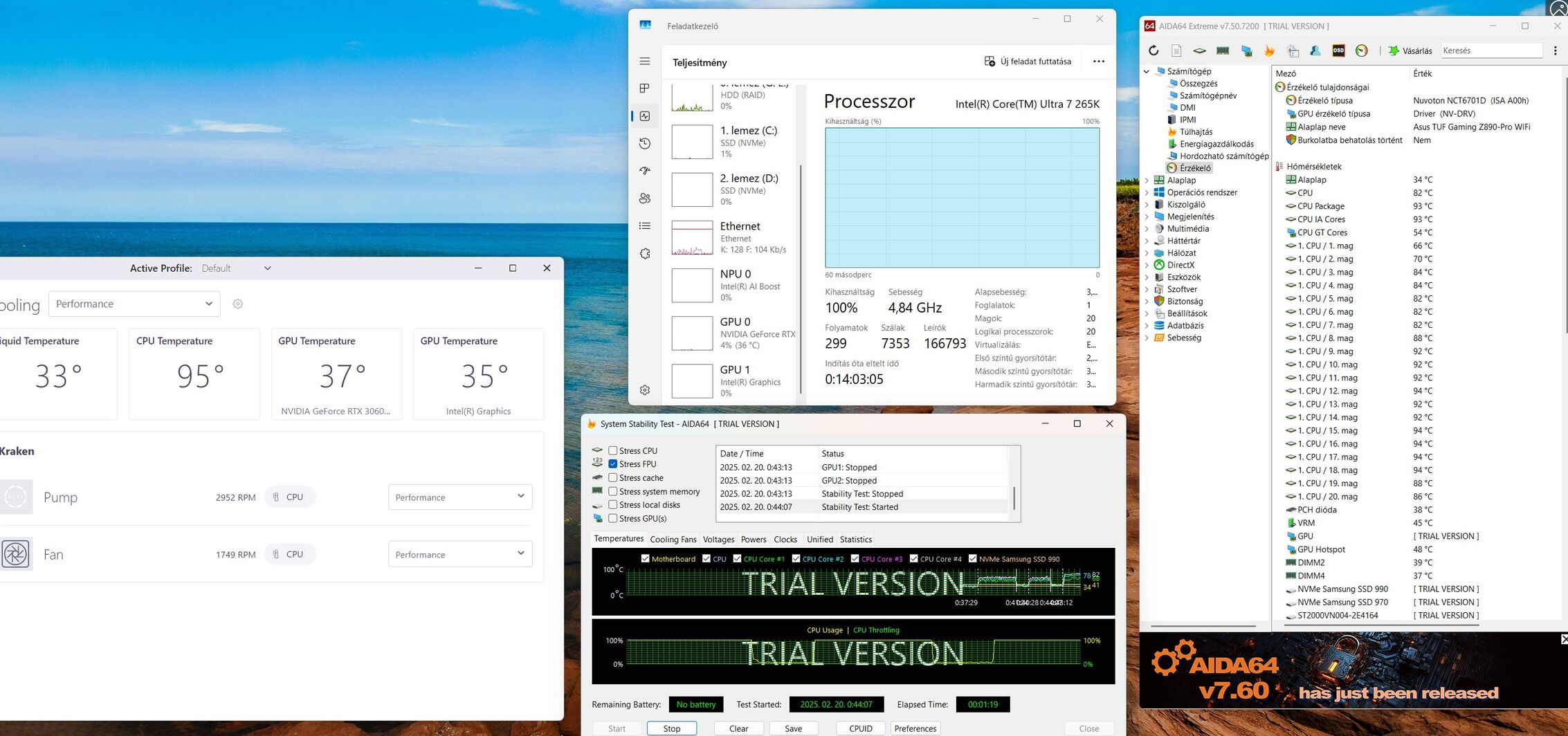This screenshot has height=736, width=1568.
Task: Click the sensor gauge icon in AIDA64 toolbar
Action: [x=1362, y=50]
